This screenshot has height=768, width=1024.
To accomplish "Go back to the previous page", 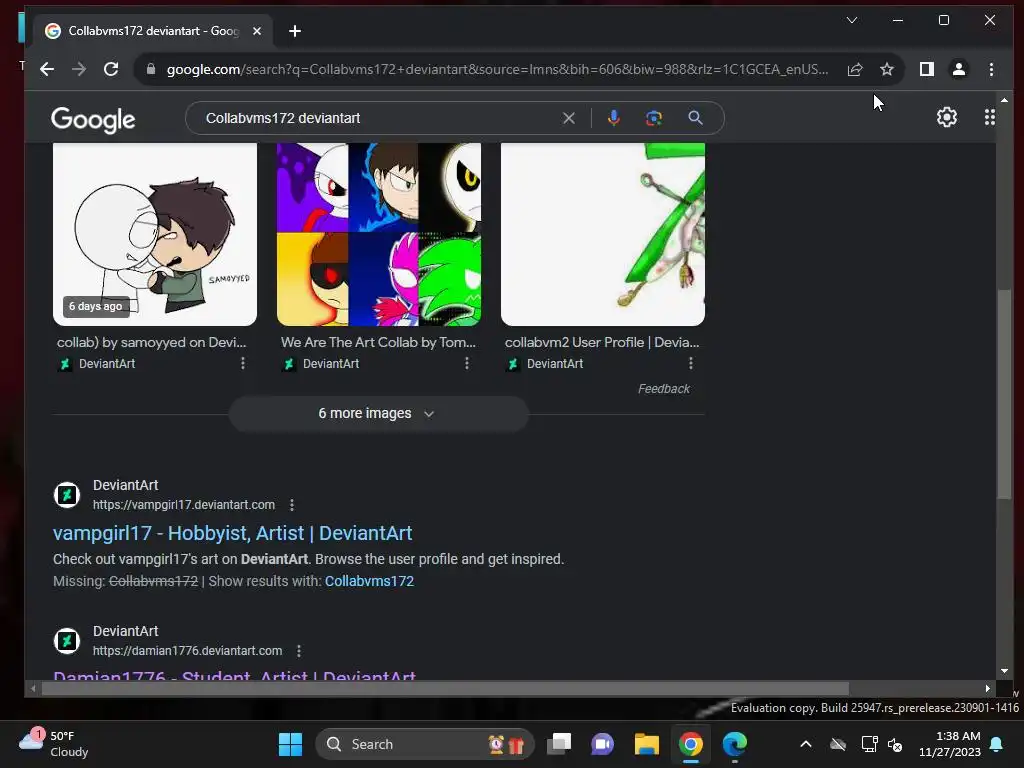I will [47, 69].
